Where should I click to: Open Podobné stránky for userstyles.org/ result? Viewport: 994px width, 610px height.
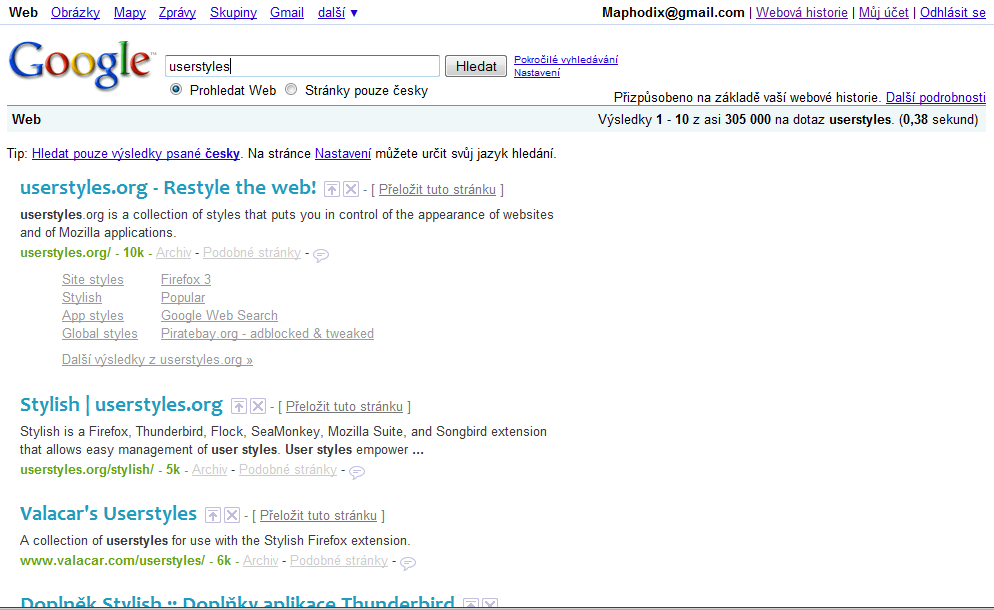252,252
